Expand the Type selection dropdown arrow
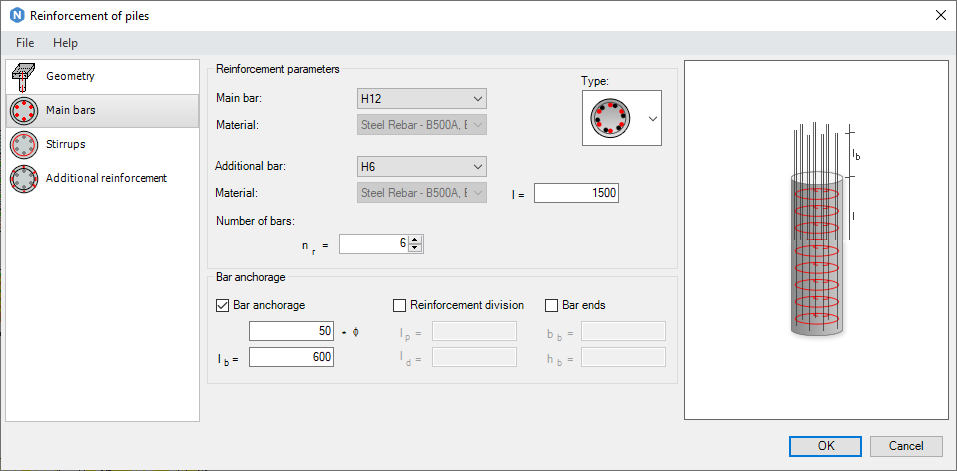Viewport: 957px width, 471px height. pyautogui.click(x=653, y=118)
